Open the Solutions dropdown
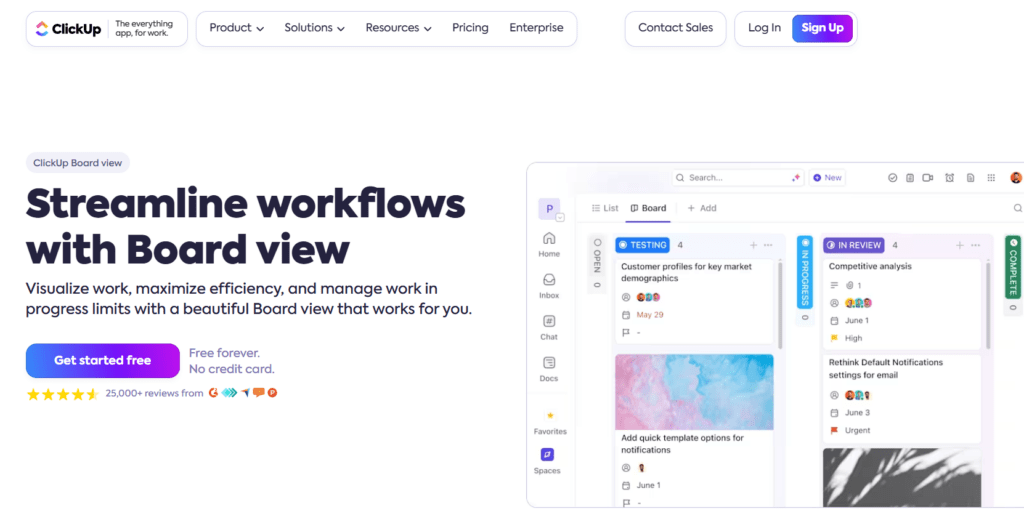This screenshot has height=519, width=1024. tap(314, 28)
